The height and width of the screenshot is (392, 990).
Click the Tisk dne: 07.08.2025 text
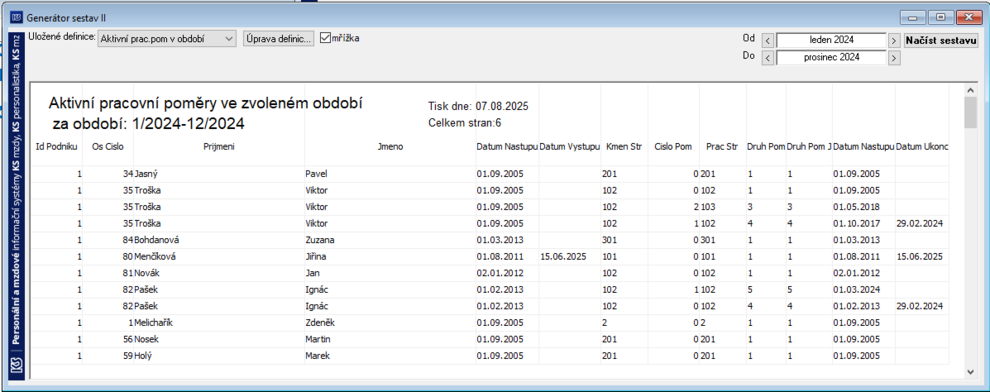(x=478, y=106)
